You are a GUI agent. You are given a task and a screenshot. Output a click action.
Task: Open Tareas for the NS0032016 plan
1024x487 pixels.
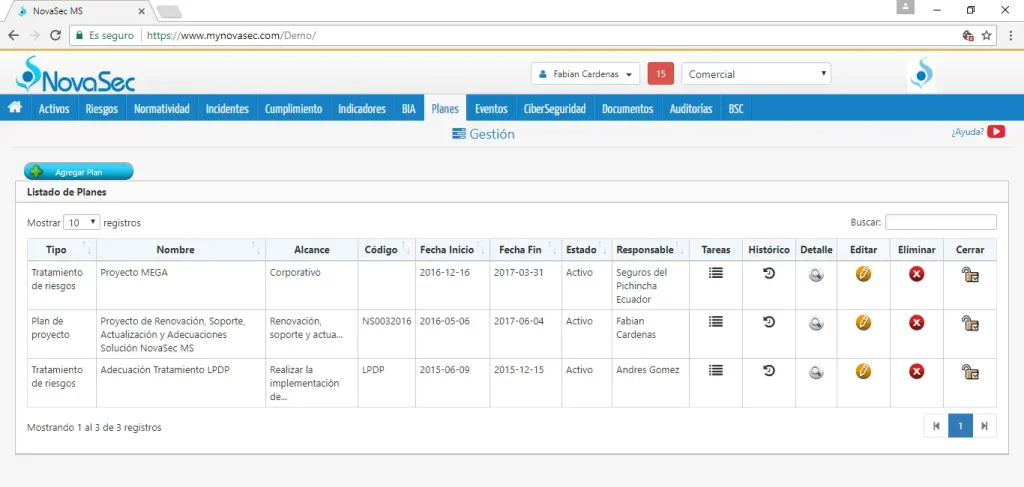716,322
